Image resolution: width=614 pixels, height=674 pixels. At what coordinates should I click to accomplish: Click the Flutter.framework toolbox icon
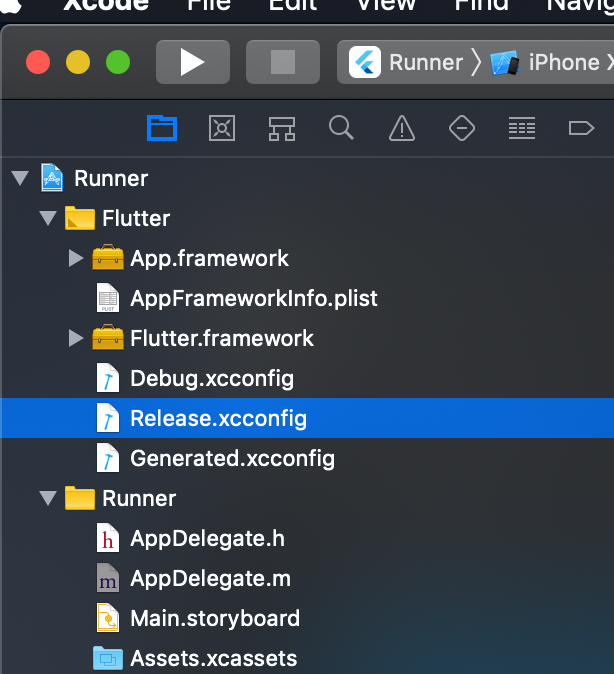tap(108, 338)
